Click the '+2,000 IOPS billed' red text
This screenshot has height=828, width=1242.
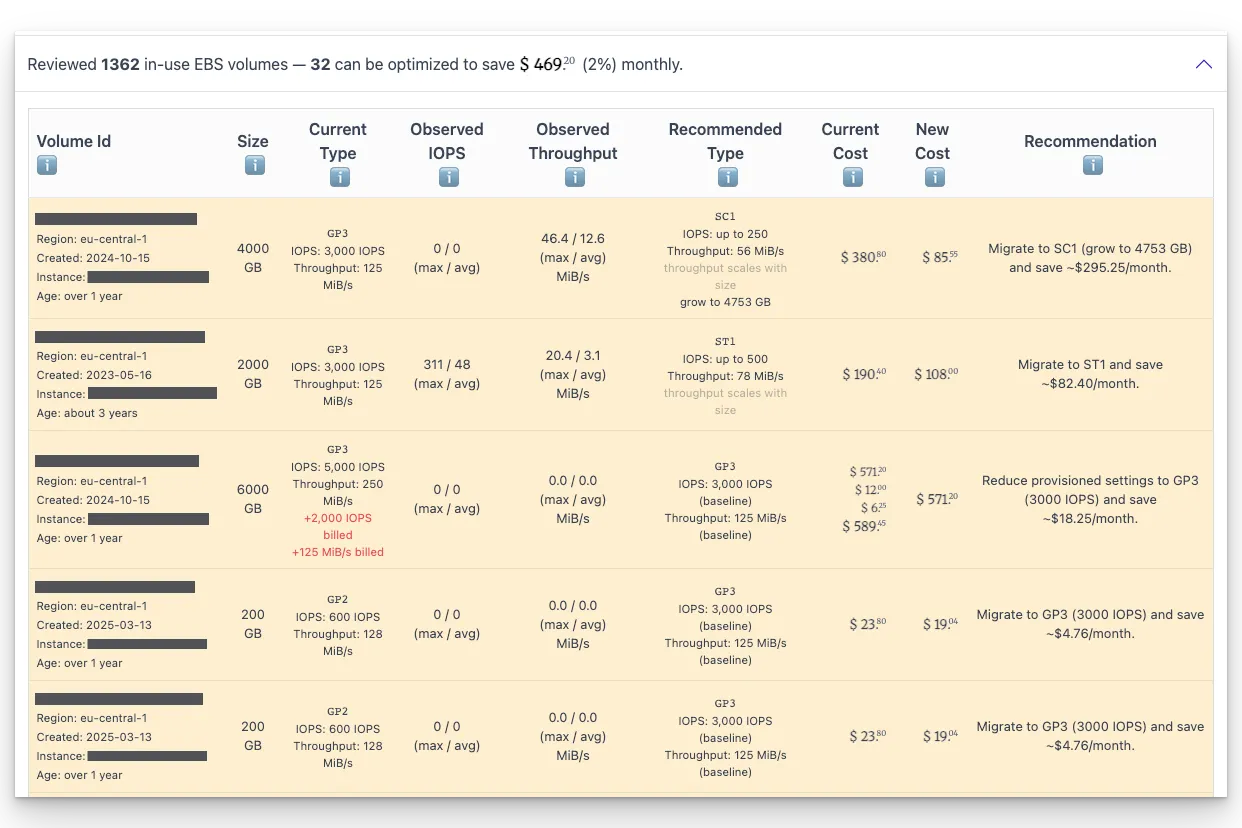coord(338,526)
